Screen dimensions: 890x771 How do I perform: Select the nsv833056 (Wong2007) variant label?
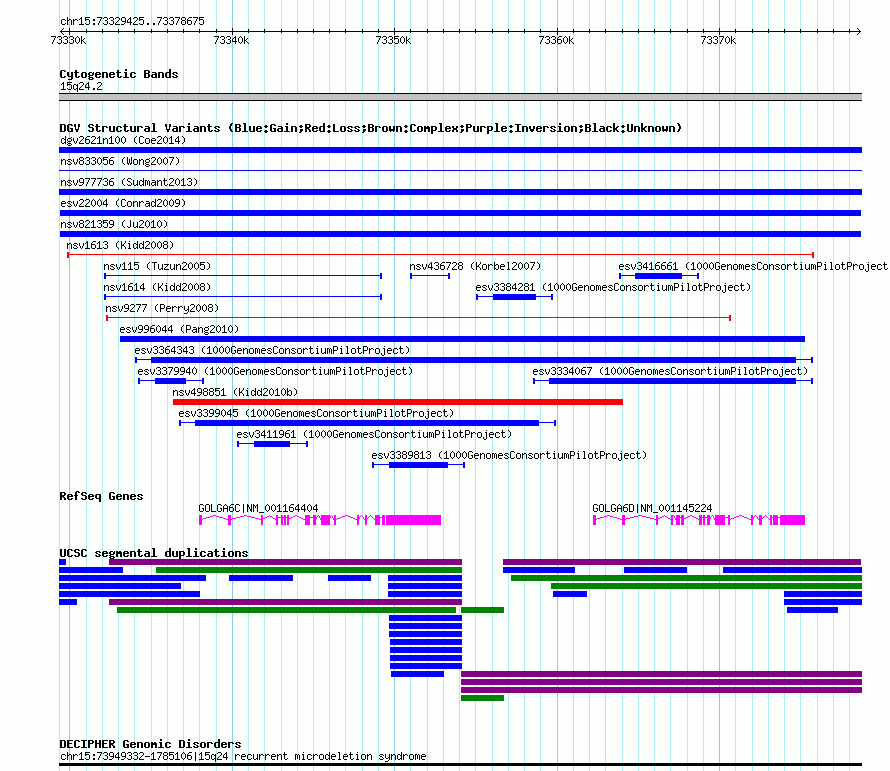[120, 161]
